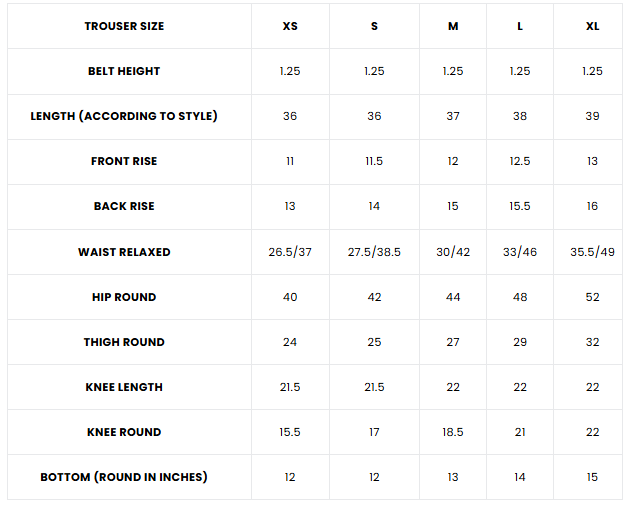Select the XS column header

pos(290,26)
